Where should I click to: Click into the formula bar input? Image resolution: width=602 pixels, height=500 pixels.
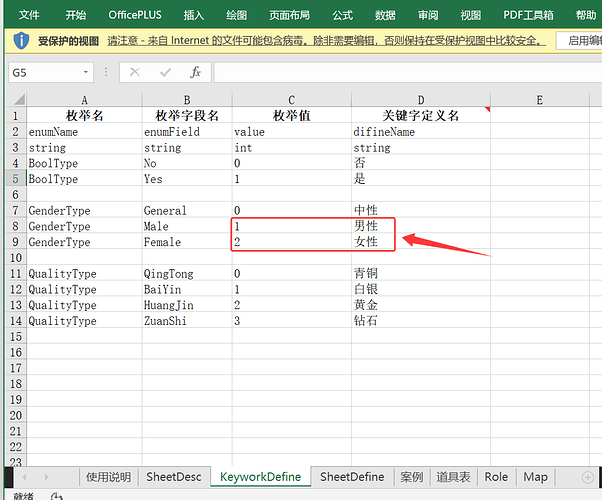point(408,72)
